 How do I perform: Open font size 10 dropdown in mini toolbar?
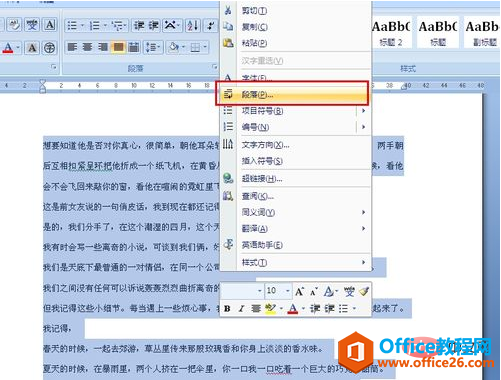tap(287, 291)
